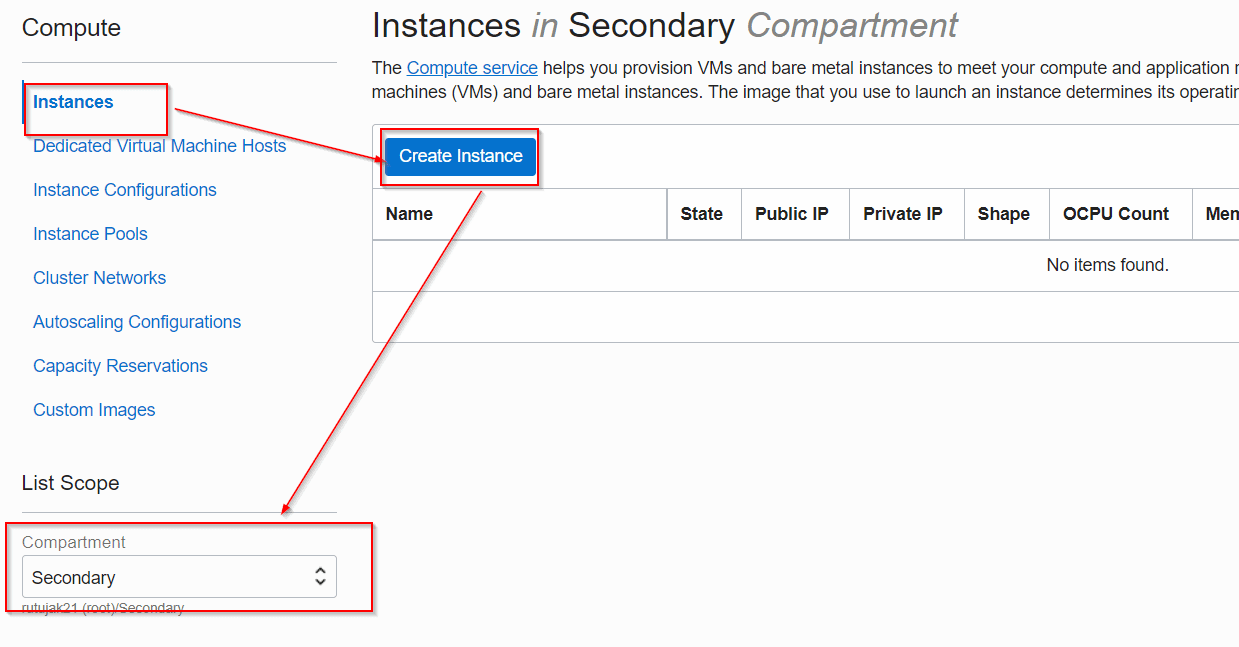The width and height of the screenshot is (1239, 647).
Task: Sort by the Shape column header
Action: 1003,214
